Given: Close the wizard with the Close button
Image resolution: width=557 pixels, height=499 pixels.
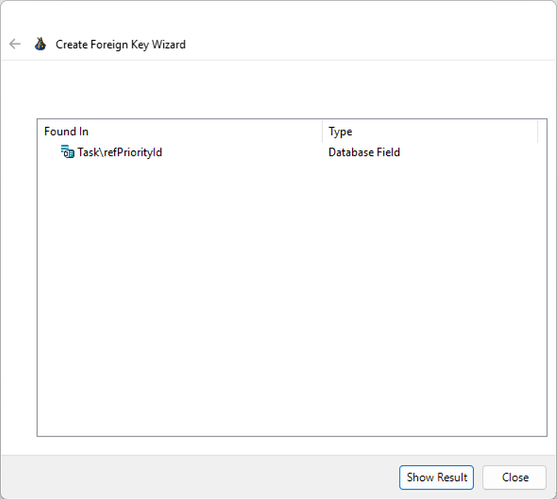Looking at the screenshot, I should pyautogui.click(x=514, y=477).
